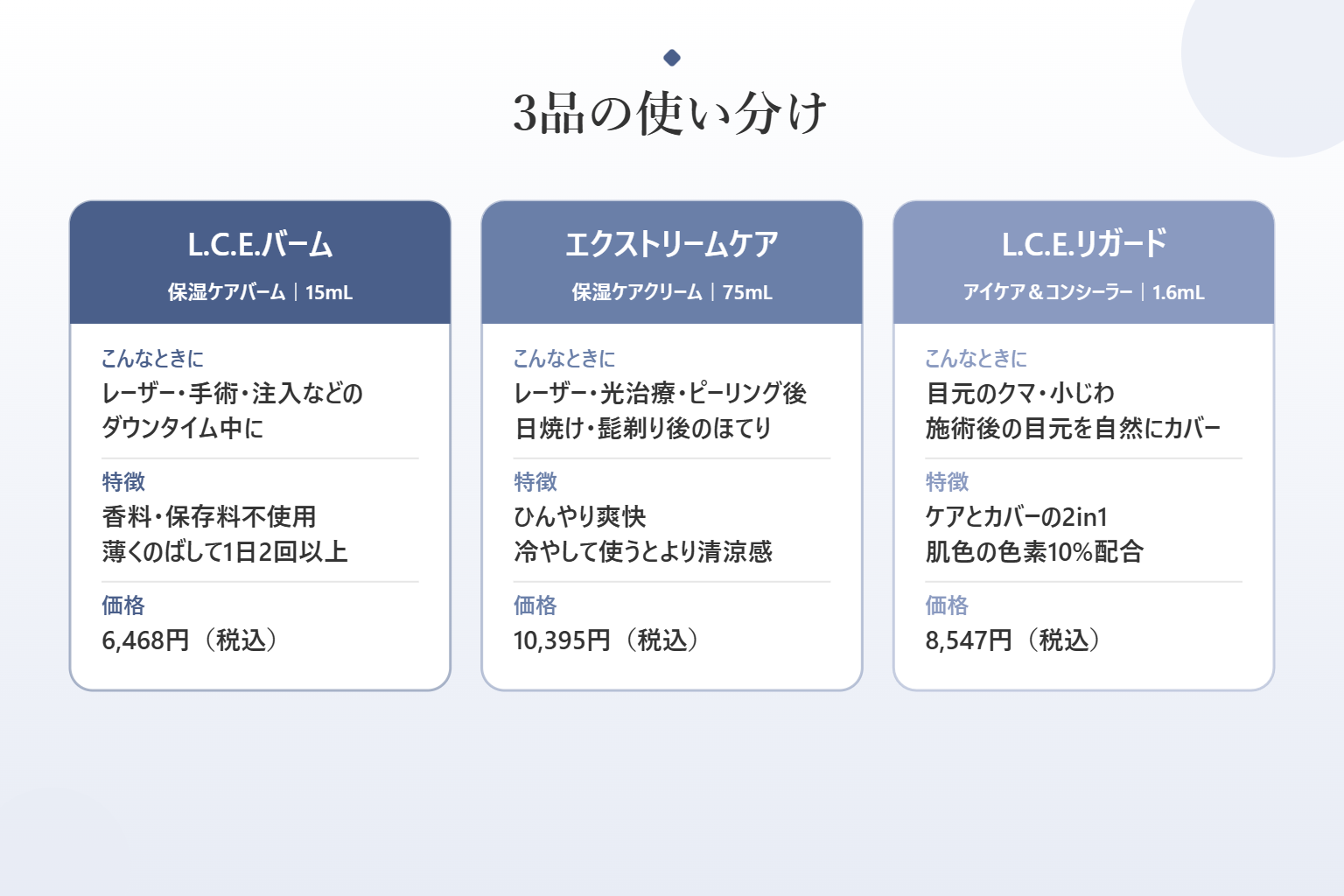The height and width of the screenshot is (896, 1344).
Task: Click text 冷やして使うとより清涼感
Action: 643,552
